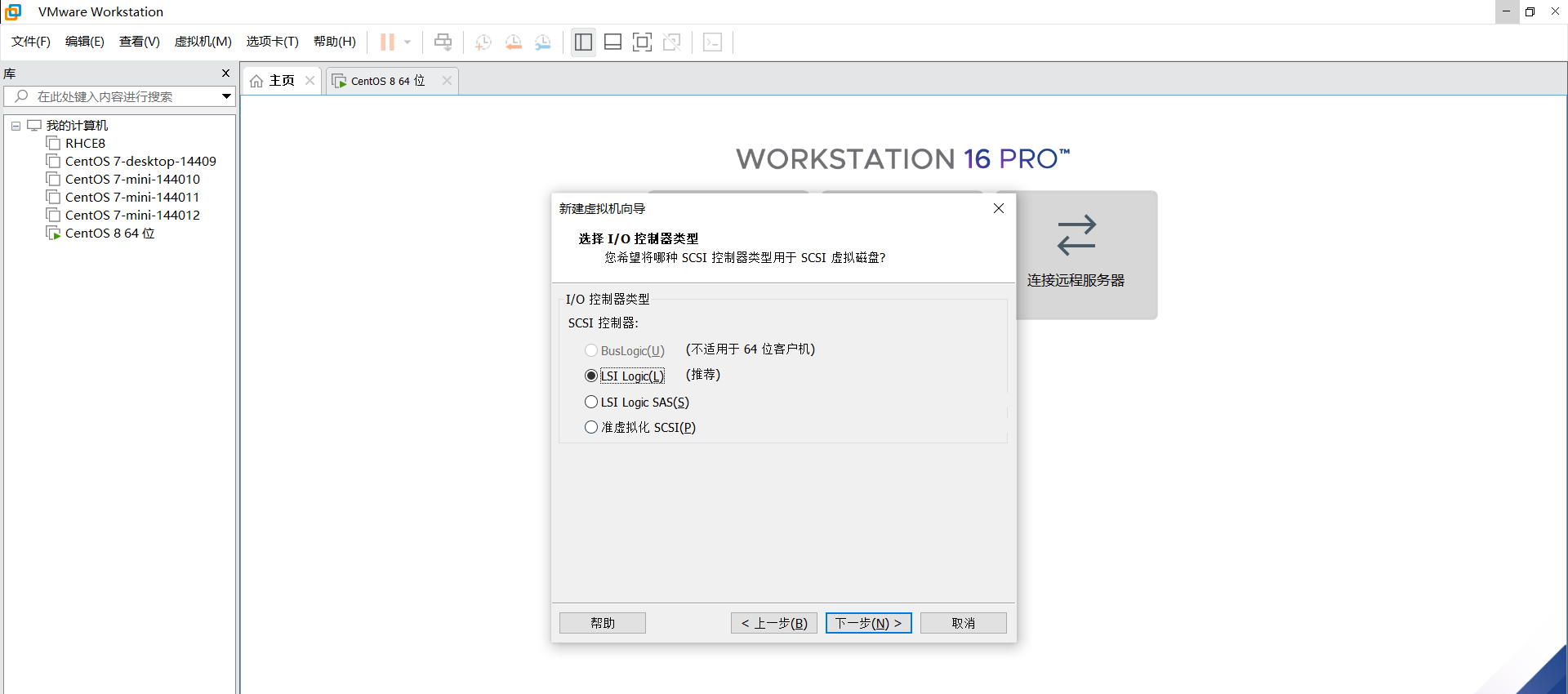Restore the VMware Workstation window size

pos(1530,11)
